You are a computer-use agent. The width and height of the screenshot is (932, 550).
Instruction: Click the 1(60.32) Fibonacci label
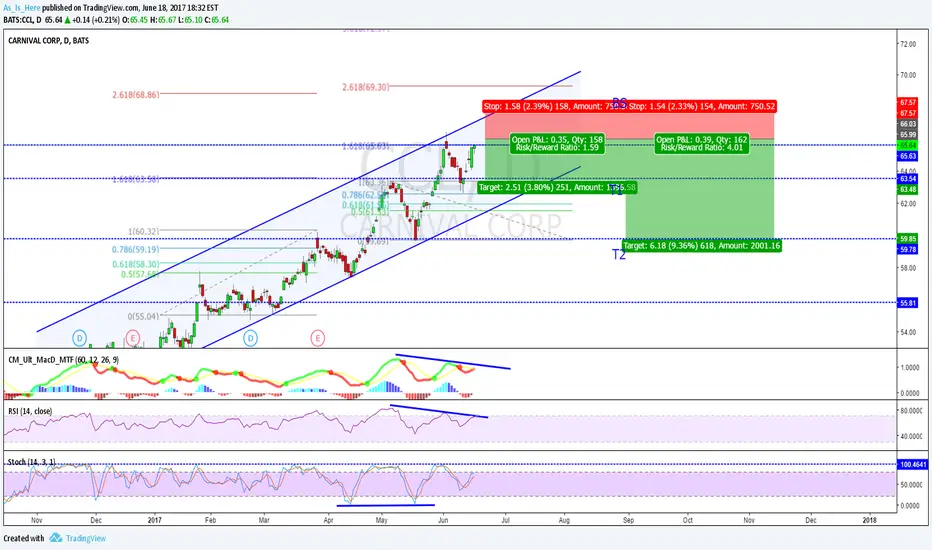(143, 231)
